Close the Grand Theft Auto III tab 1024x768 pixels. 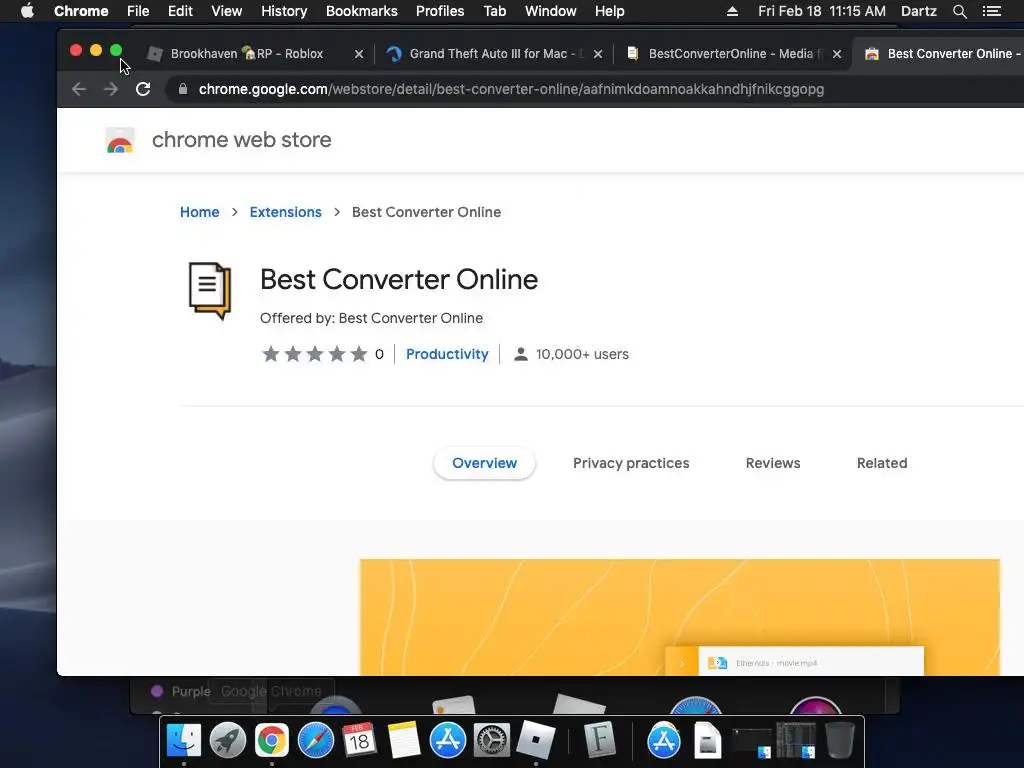pos(598,54)
